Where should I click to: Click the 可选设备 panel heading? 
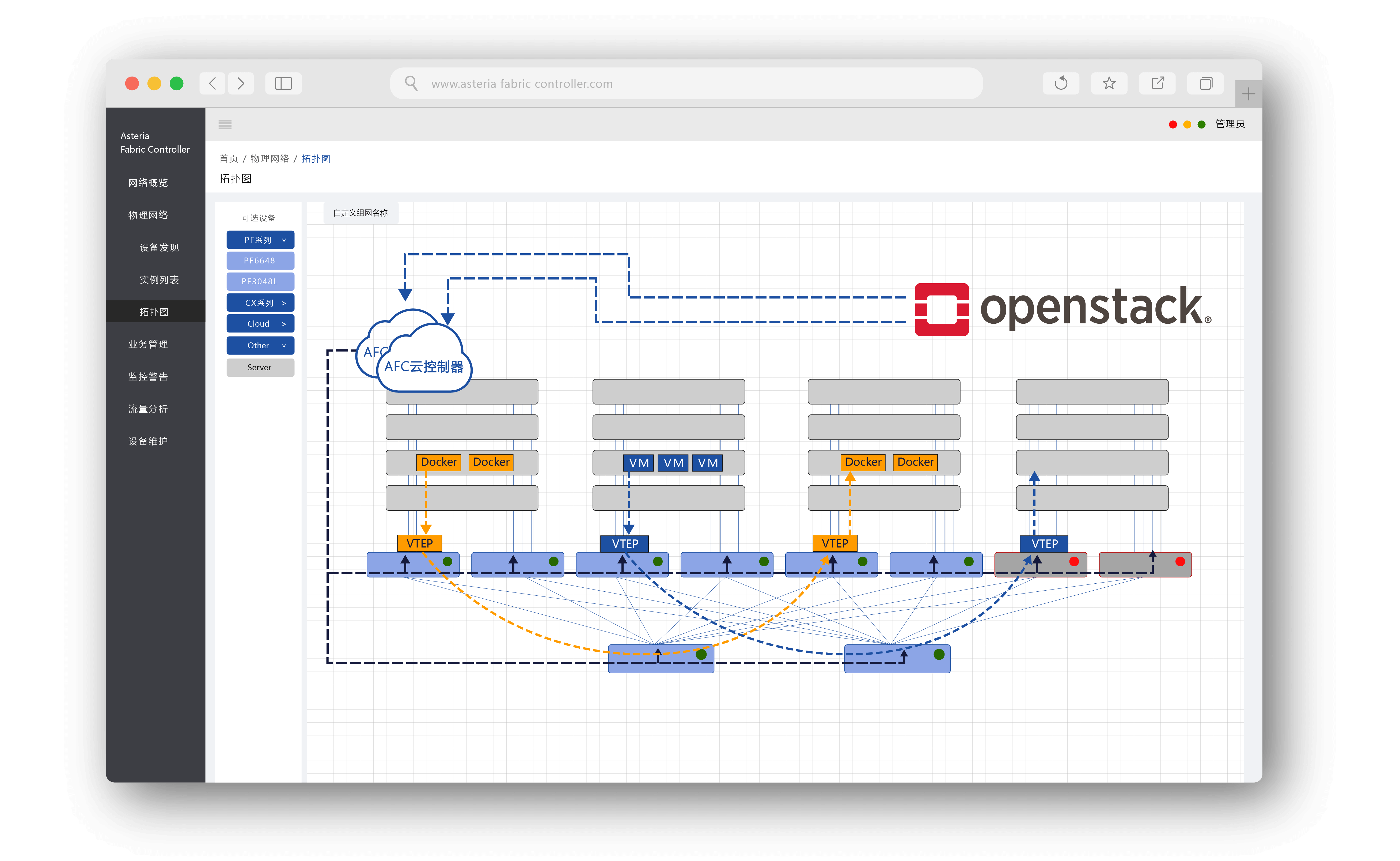[x=258, y=218]
